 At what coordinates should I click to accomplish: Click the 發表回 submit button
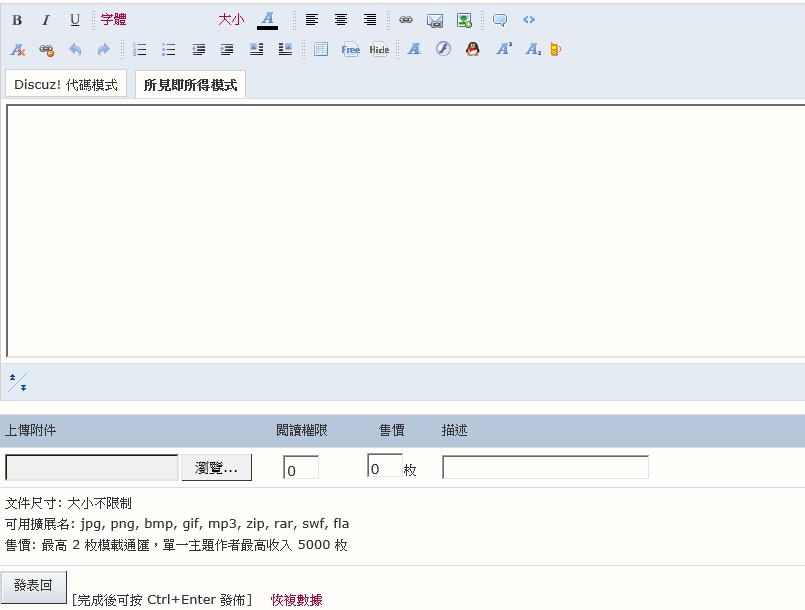(33, 587)
